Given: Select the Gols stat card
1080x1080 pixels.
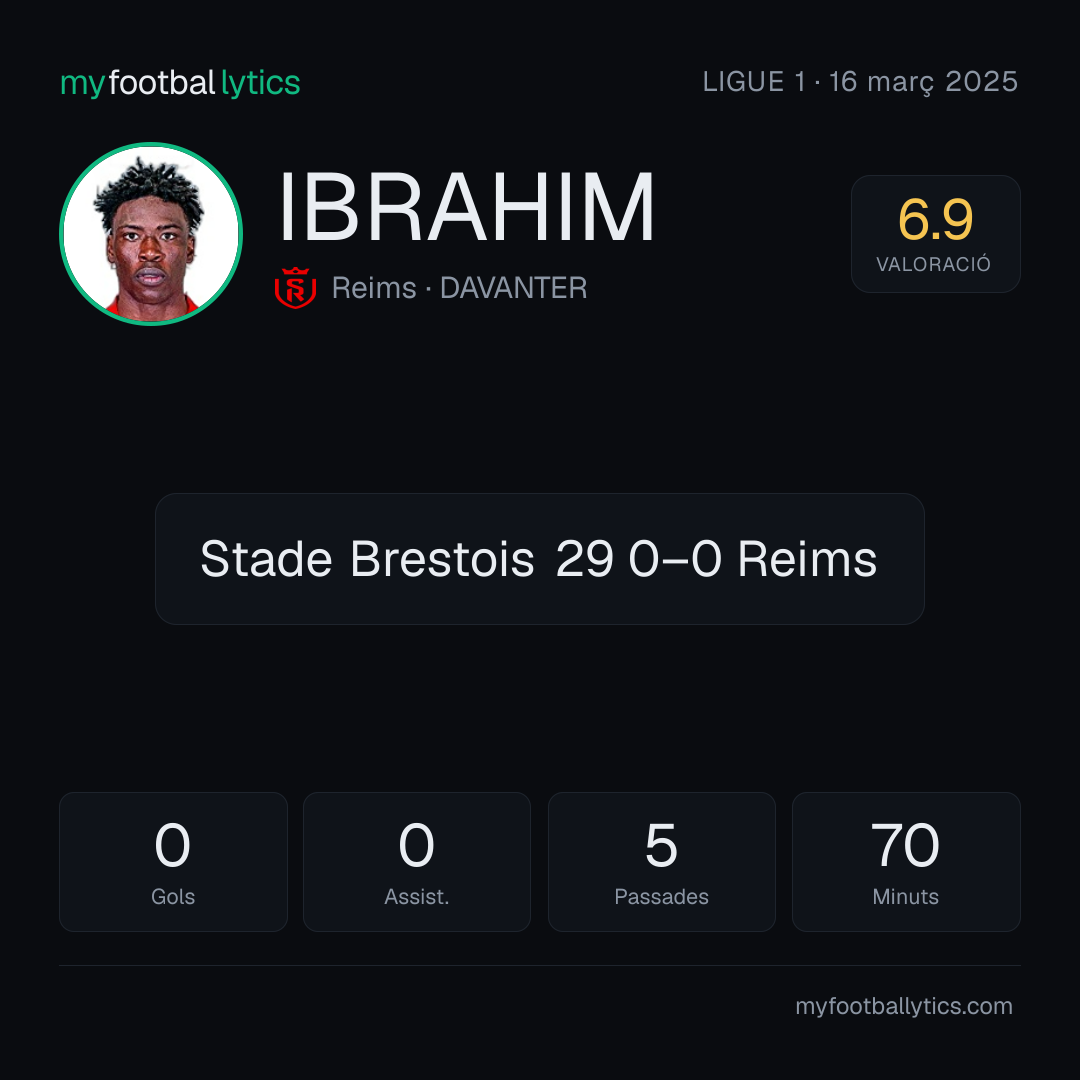Looking at the screenshot, I should 173,862.
